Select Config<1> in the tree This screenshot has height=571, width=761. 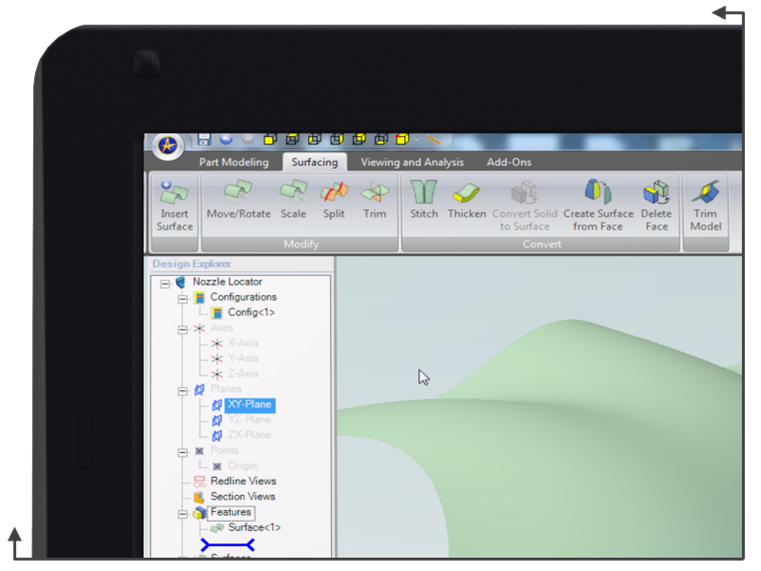click(x=251, y=312)
